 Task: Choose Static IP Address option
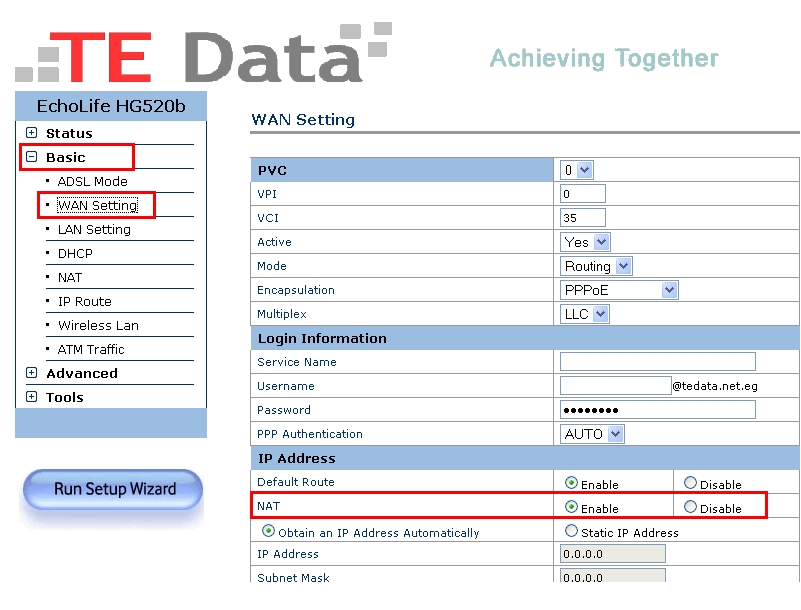(x=572, y=532)
